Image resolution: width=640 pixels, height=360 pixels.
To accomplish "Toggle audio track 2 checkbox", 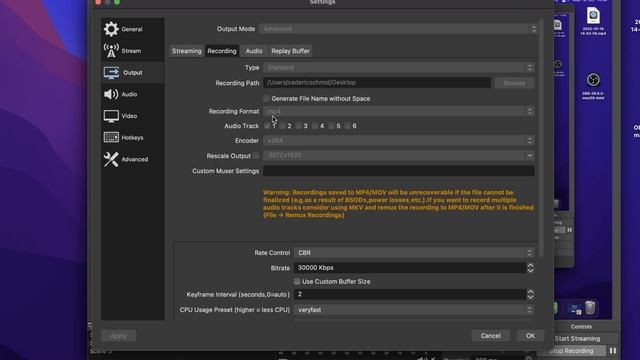I will point(282,126).
